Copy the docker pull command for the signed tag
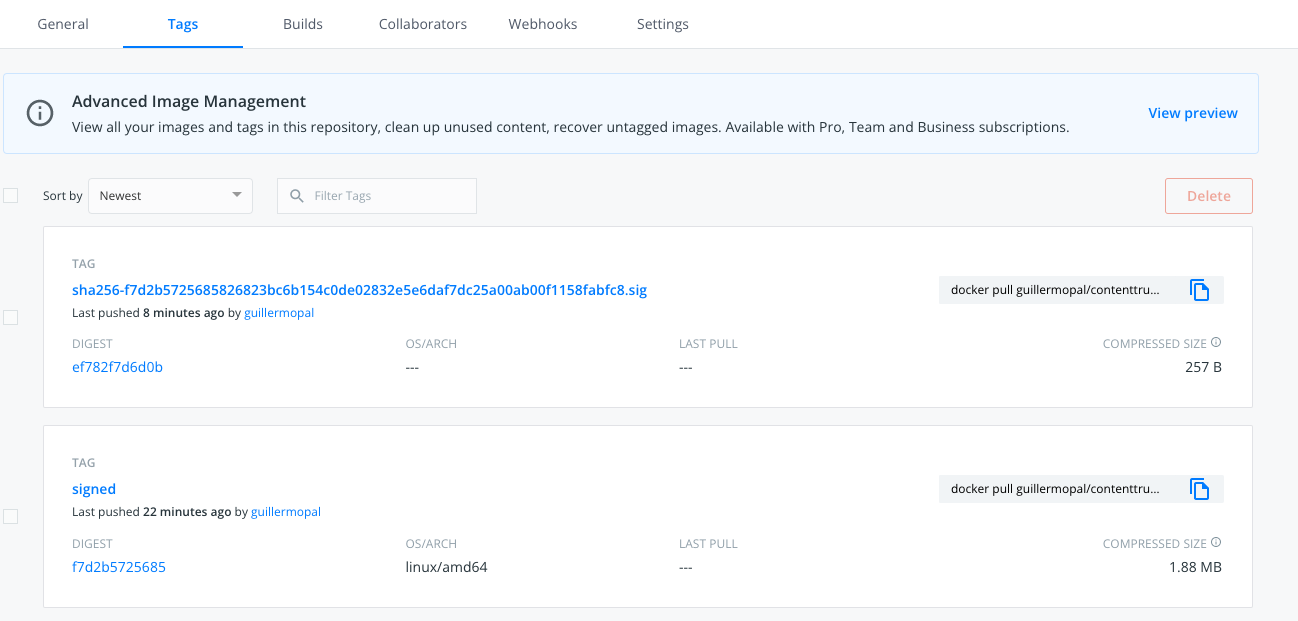Viewport: 1298px width, 621px height. point(1198,489)
